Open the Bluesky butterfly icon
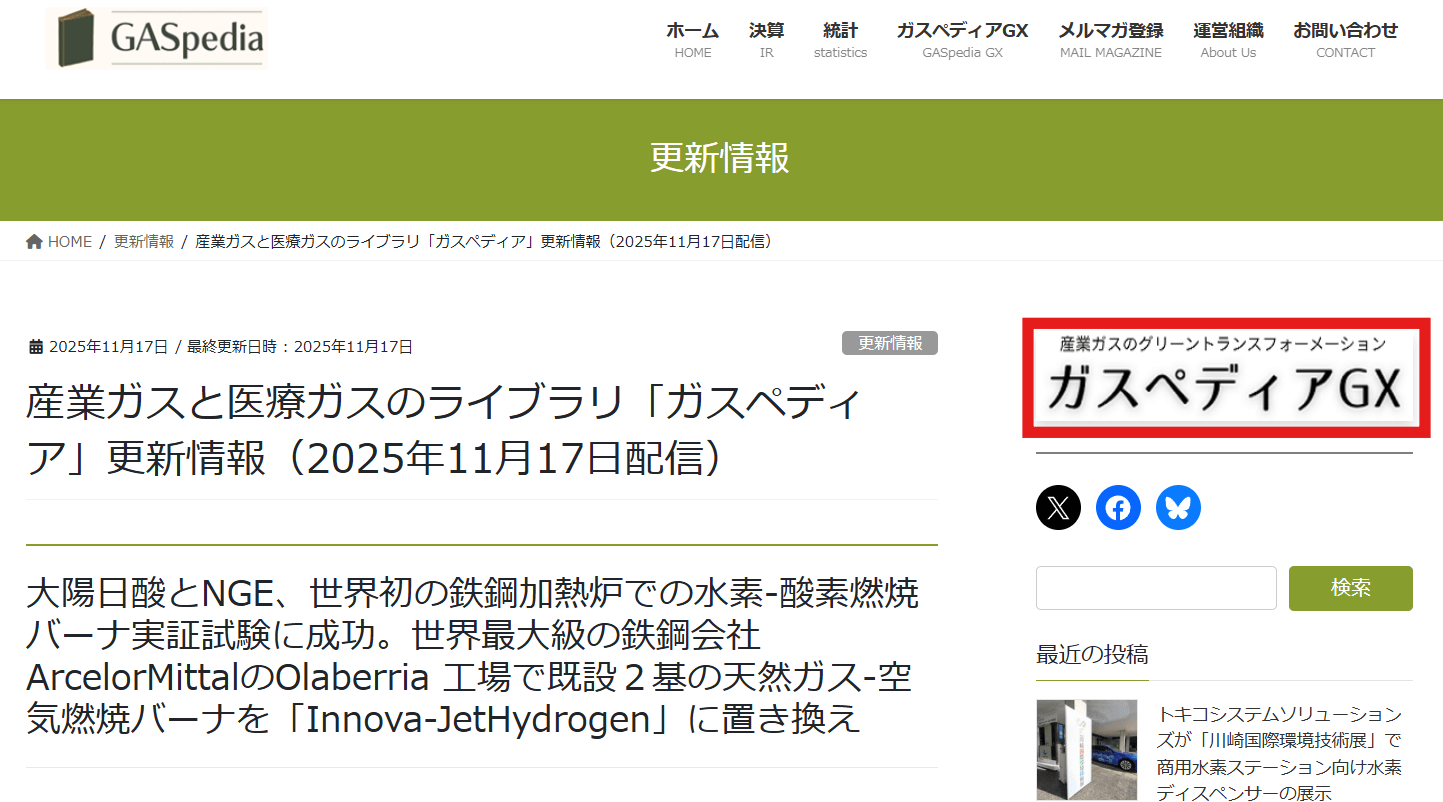 pyautogui.click(x=1178, y=508)
